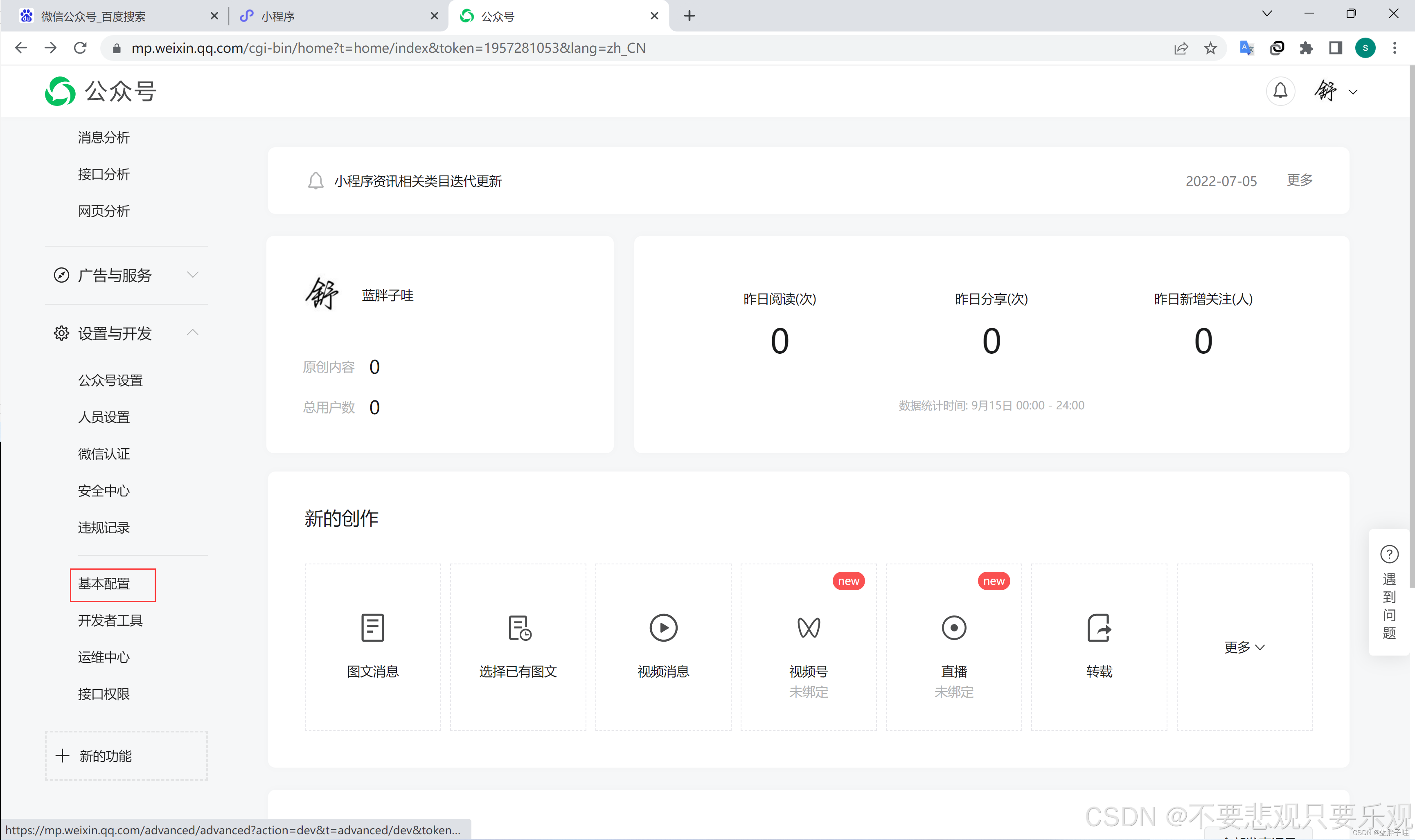Open the 视频号 creation icon
Image resolution: width=1415 pixels, height=840 pixels.
pos(809,628)
